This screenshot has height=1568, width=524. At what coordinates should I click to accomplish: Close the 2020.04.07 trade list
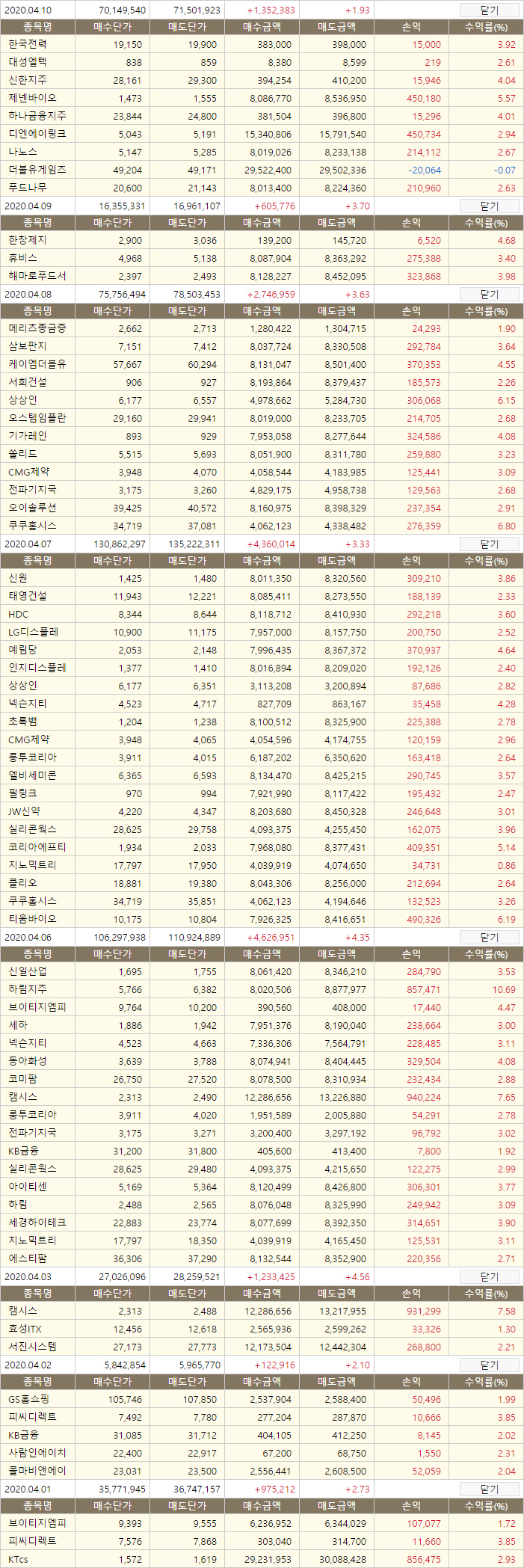tap(489, 544)
